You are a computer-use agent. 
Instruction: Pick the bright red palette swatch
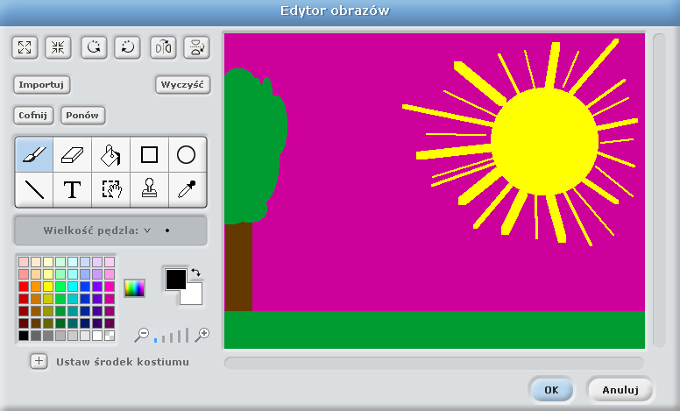(23, 287)
